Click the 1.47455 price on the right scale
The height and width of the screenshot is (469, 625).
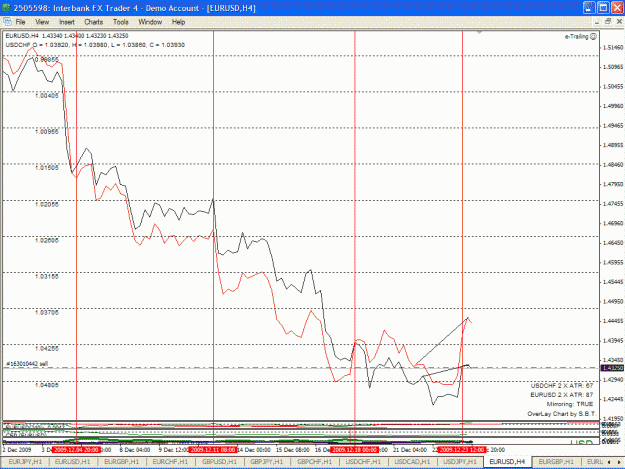[613, 204]
